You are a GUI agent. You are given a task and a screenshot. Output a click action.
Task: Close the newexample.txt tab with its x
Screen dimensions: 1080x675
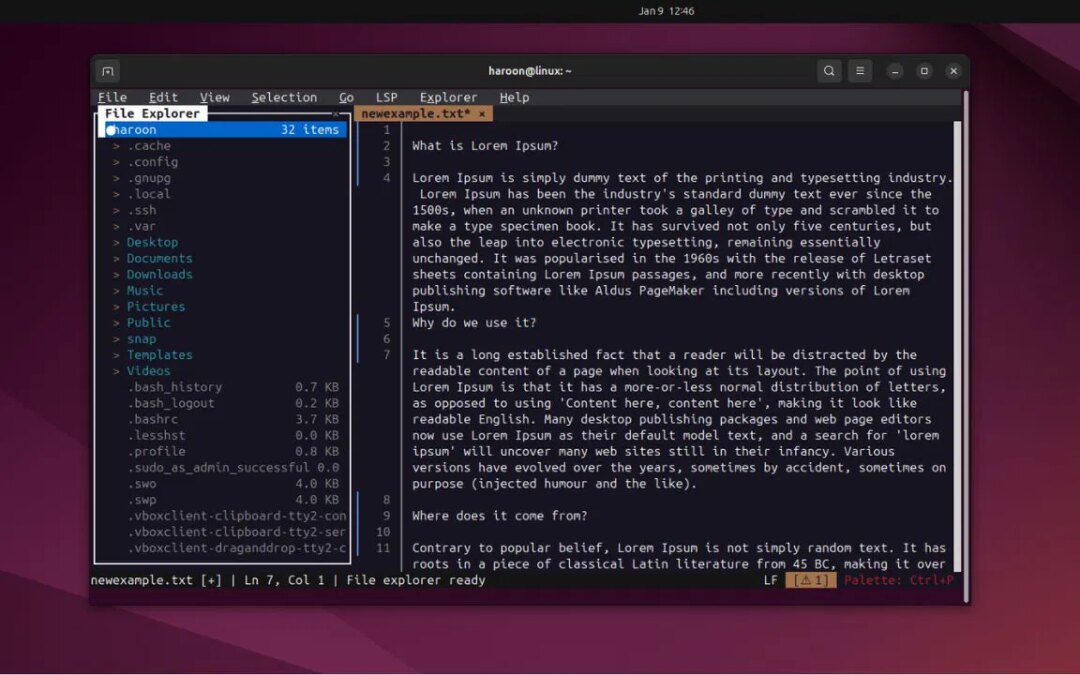[x=483, y=113]
